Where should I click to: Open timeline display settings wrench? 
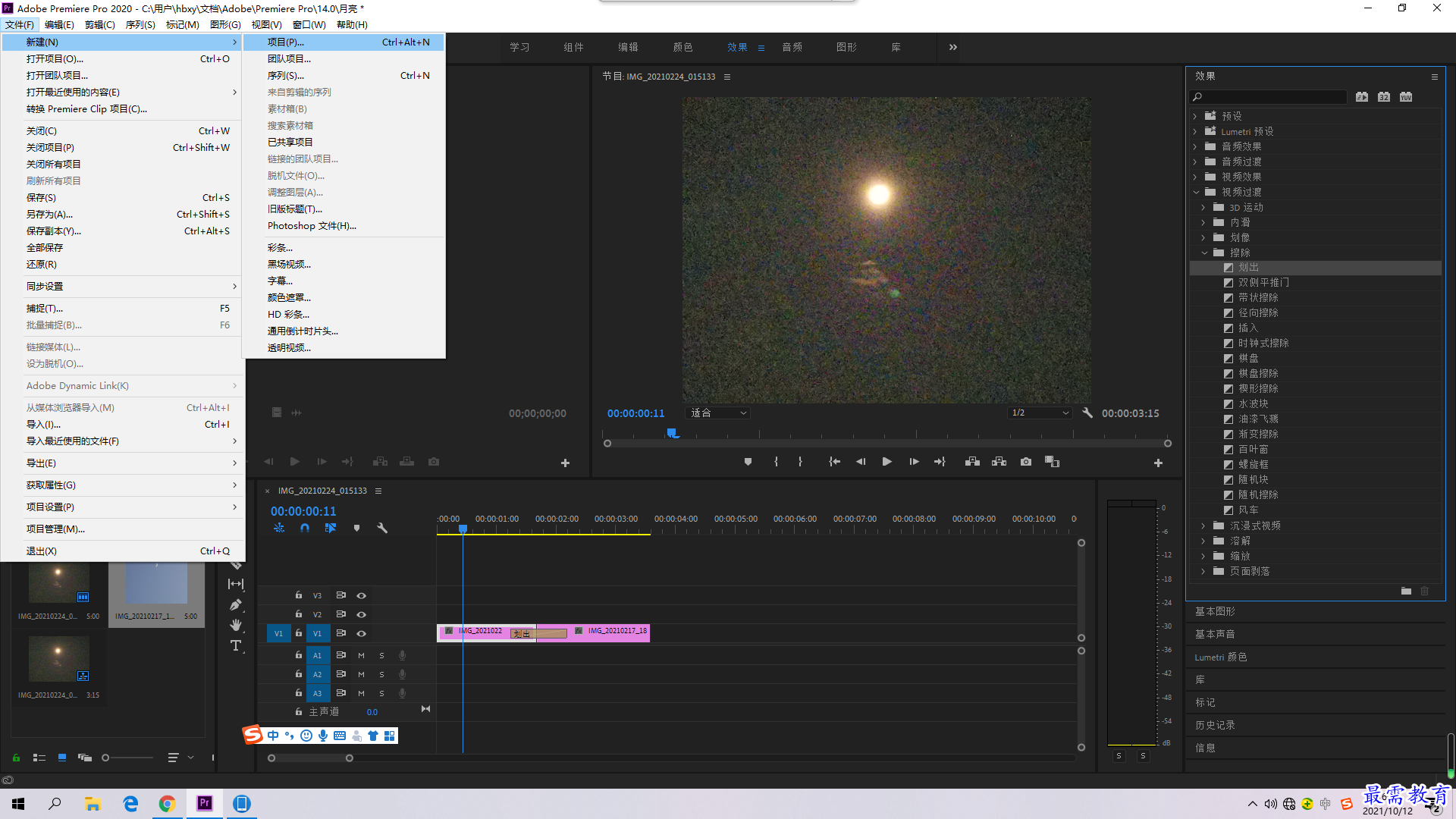click(382, 528)
